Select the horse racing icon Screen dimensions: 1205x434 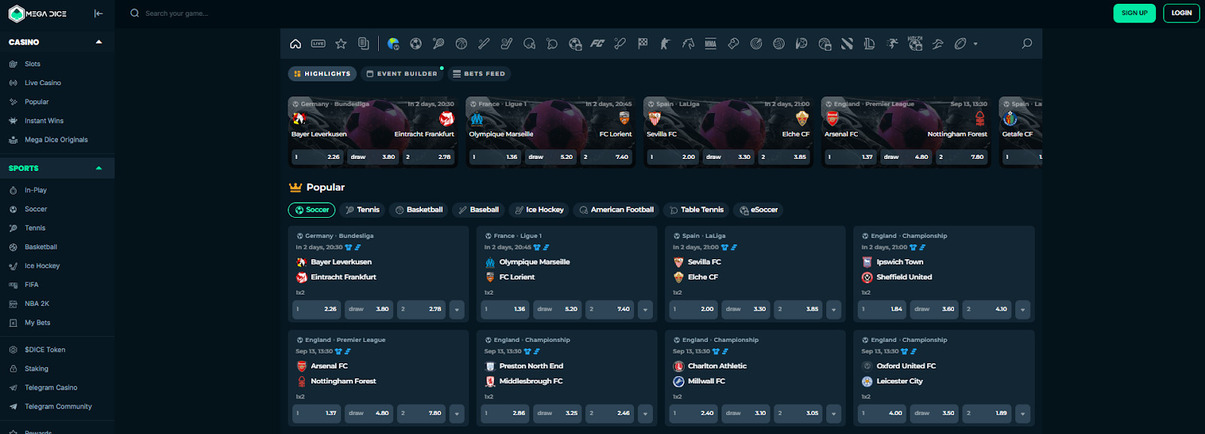click(688, 44)
